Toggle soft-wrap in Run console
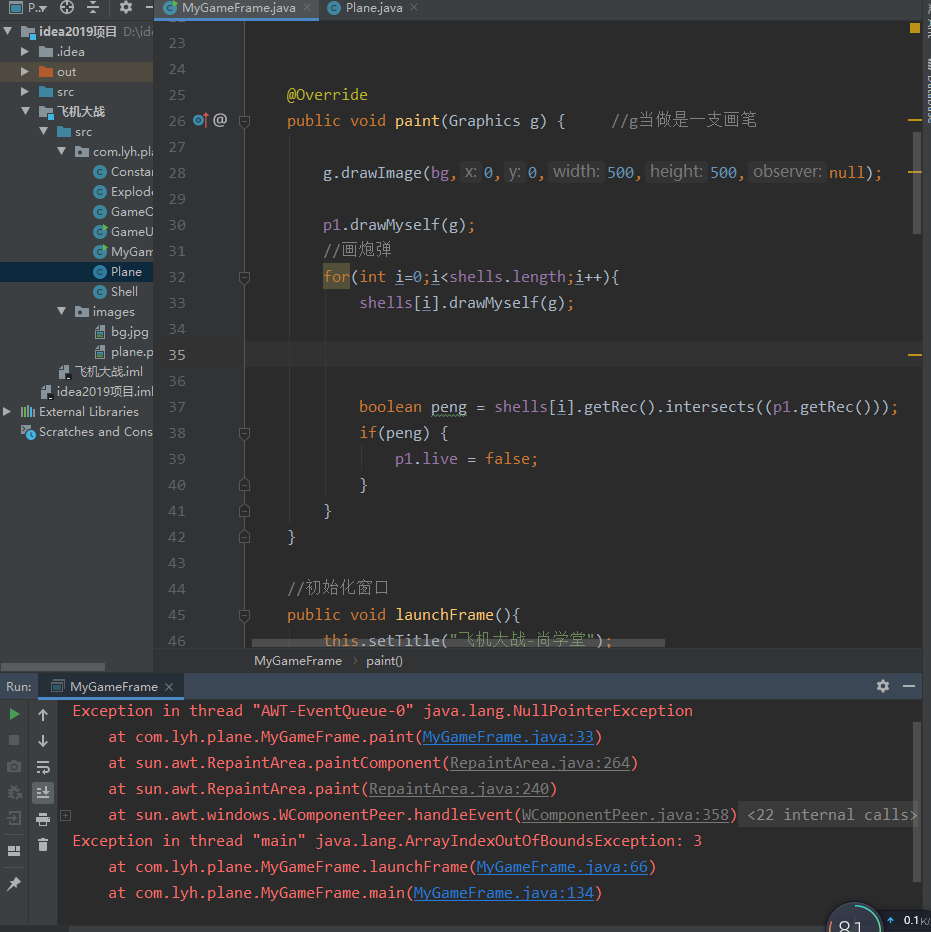The height and width of the screenshot is (932, 931). [x=43, y=767]
